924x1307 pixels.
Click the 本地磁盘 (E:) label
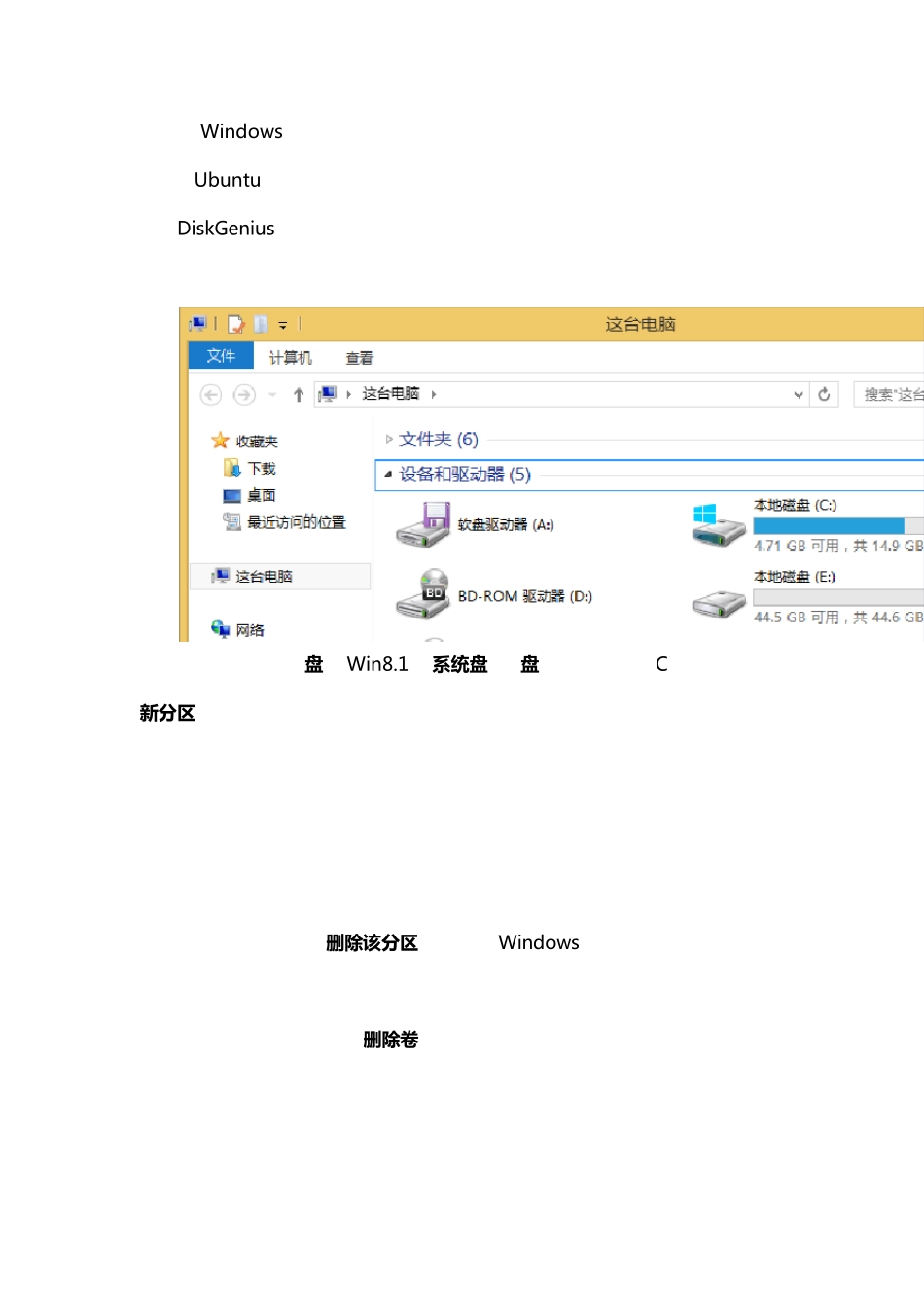795,577
